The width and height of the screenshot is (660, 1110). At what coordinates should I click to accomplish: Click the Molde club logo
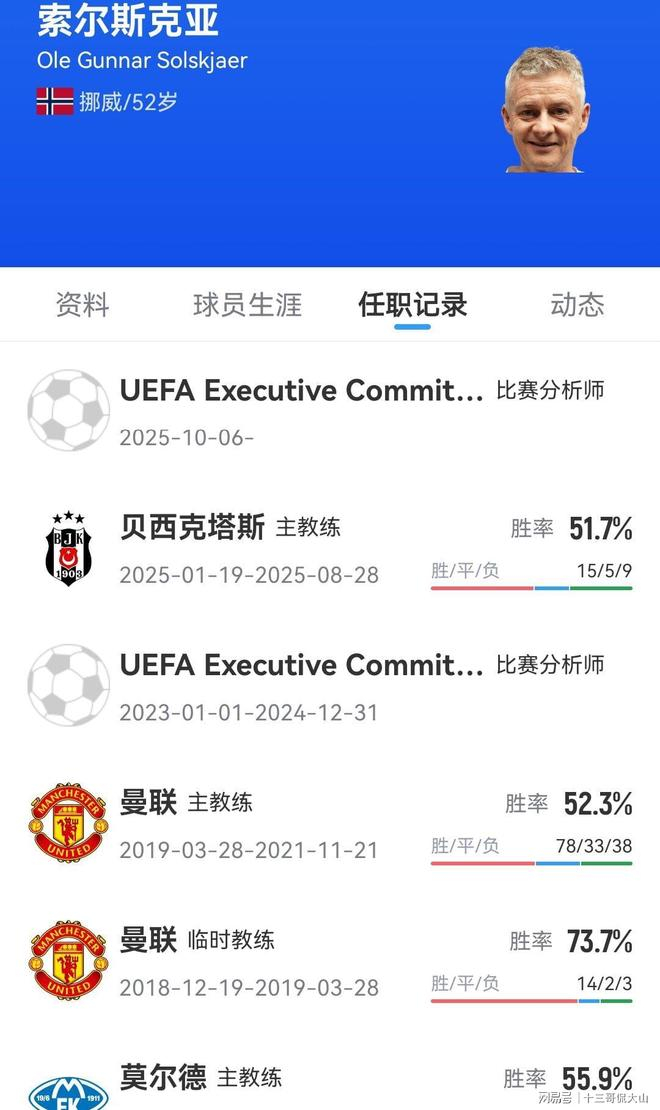coord(68,1090)
